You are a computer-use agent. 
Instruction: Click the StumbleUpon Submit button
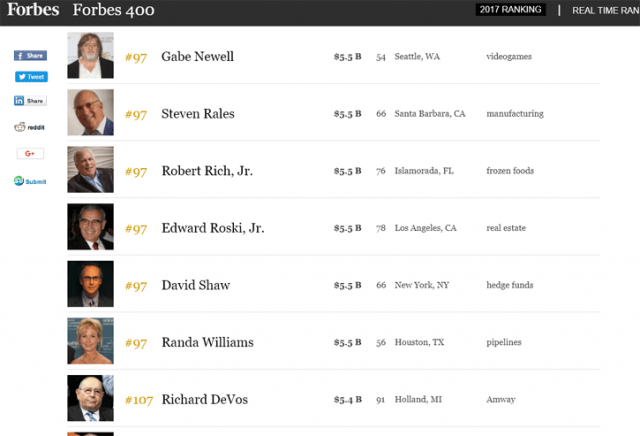[30, 181]
